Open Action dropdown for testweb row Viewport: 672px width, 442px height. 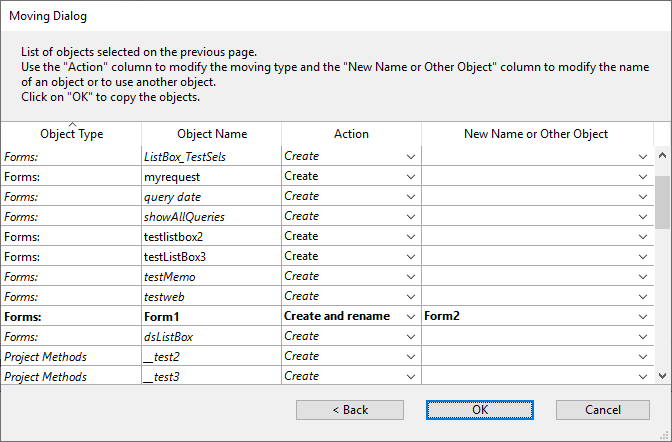click(410, 296)
